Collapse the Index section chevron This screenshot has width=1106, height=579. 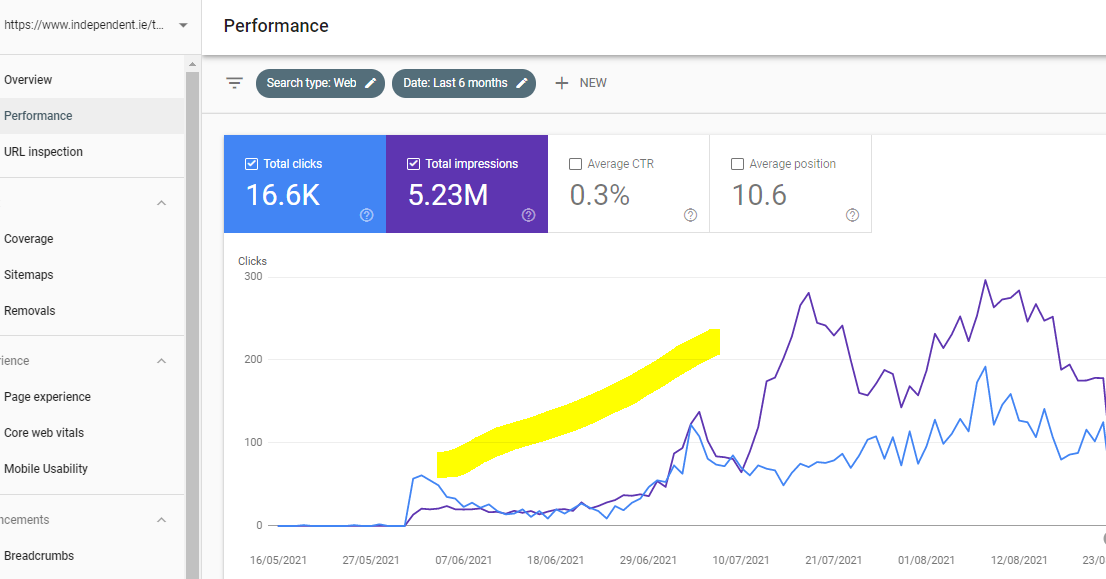pos(161,203)
